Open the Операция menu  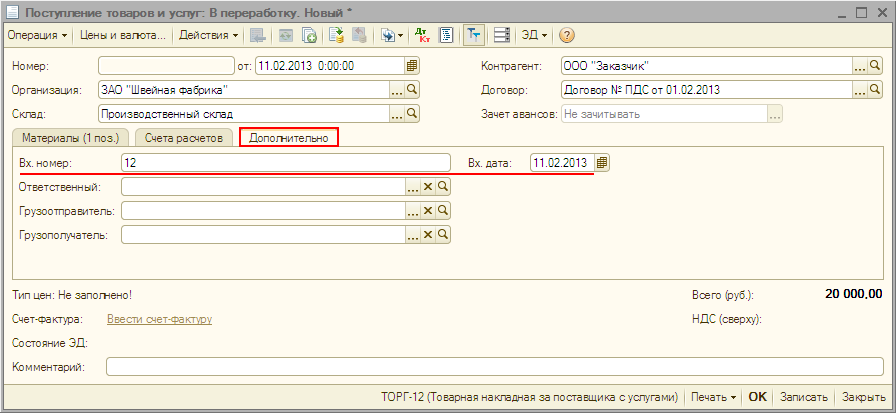coord(37,35)
